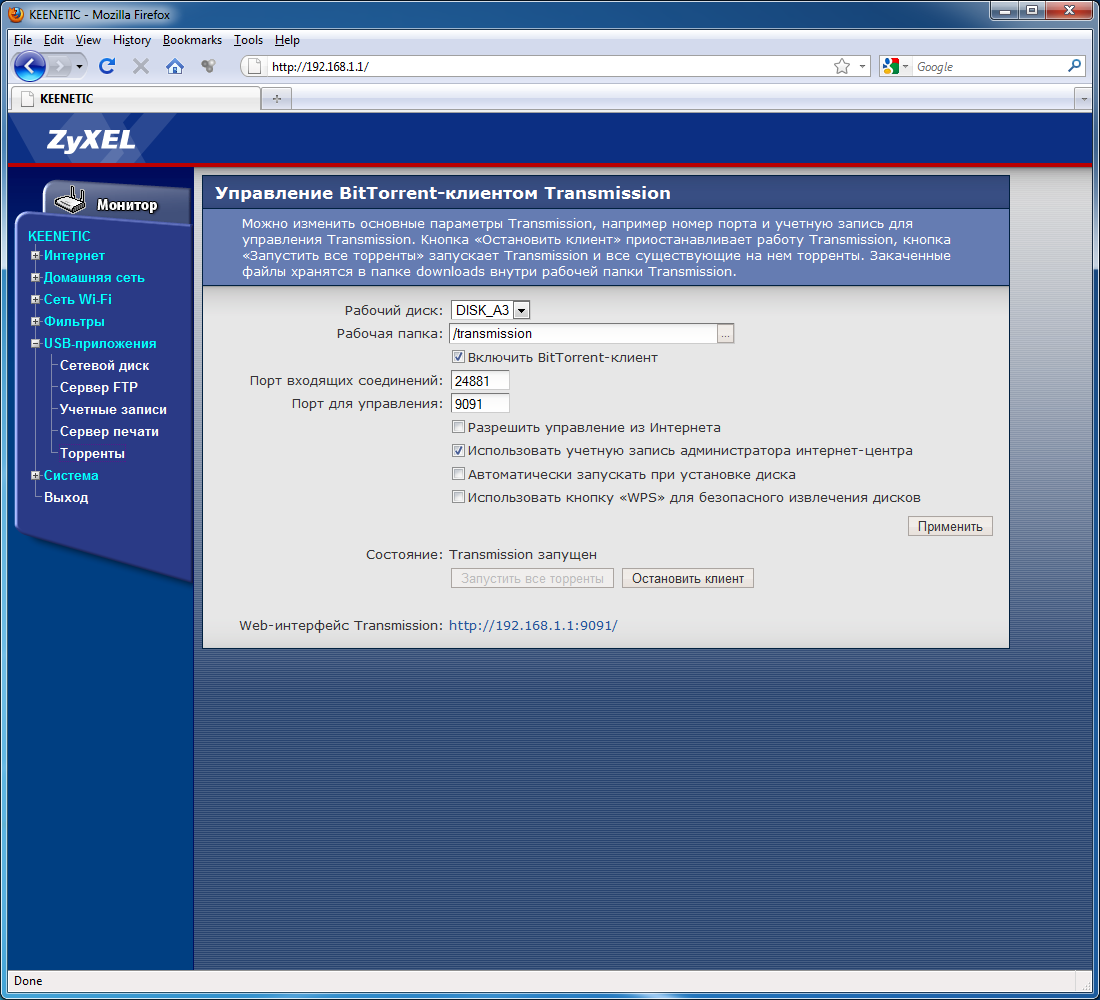Open the View menu
The width and height of the screenshot is (1100, 1000).
tap(88, 40)
